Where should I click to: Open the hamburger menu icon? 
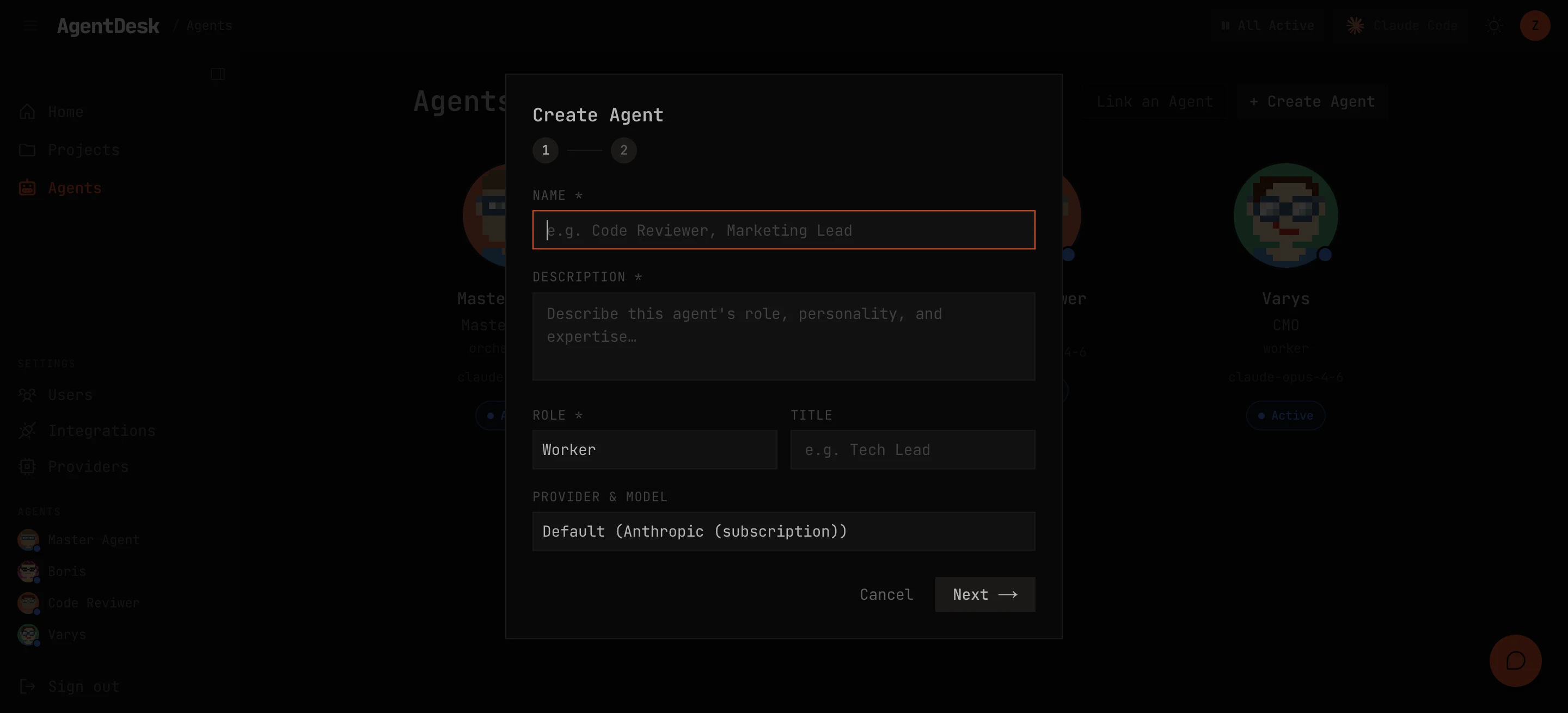tap(30, 26)
